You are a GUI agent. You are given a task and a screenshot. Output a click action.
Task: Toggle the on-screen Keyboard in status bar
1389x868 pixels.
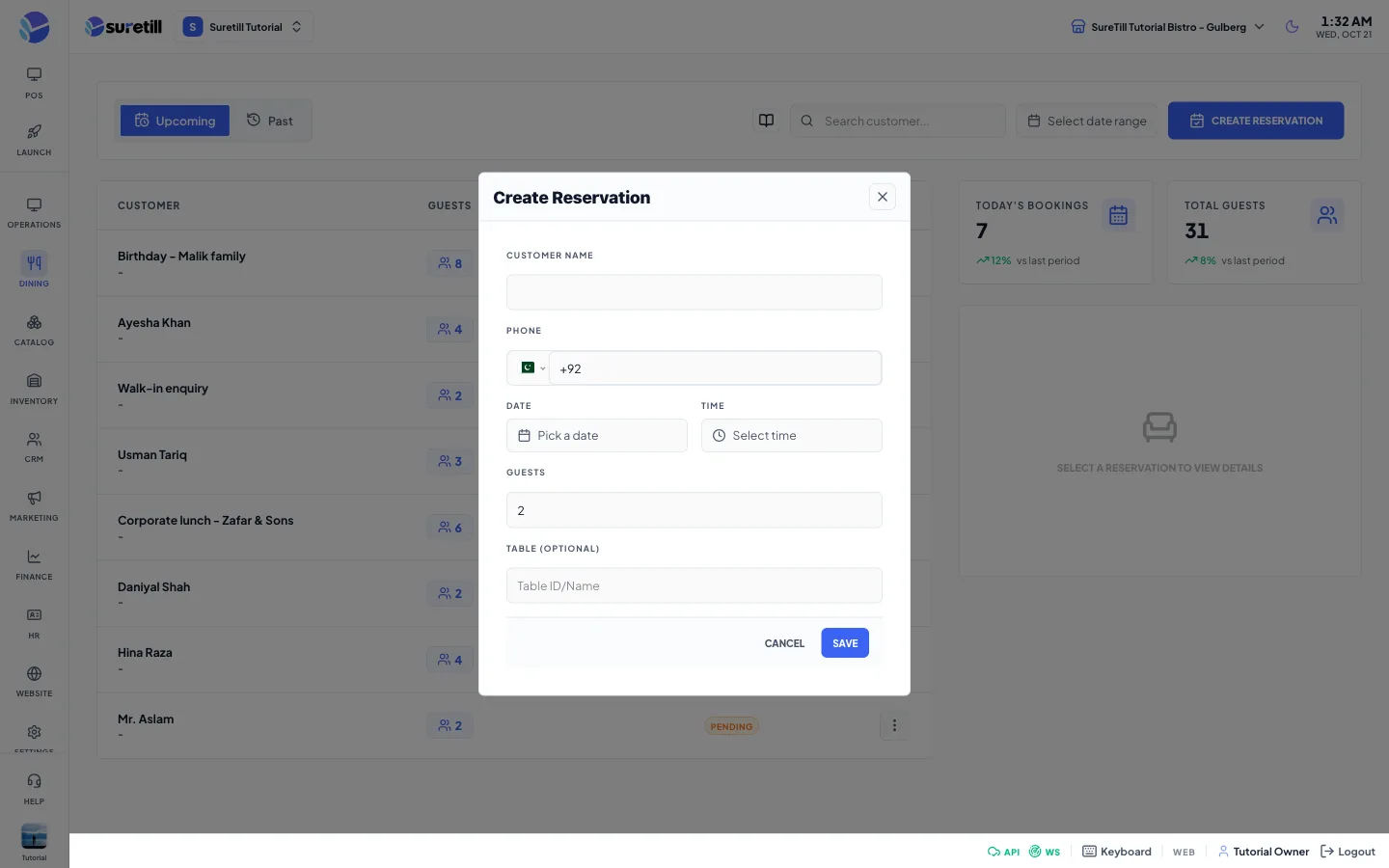pos(1117,852)
